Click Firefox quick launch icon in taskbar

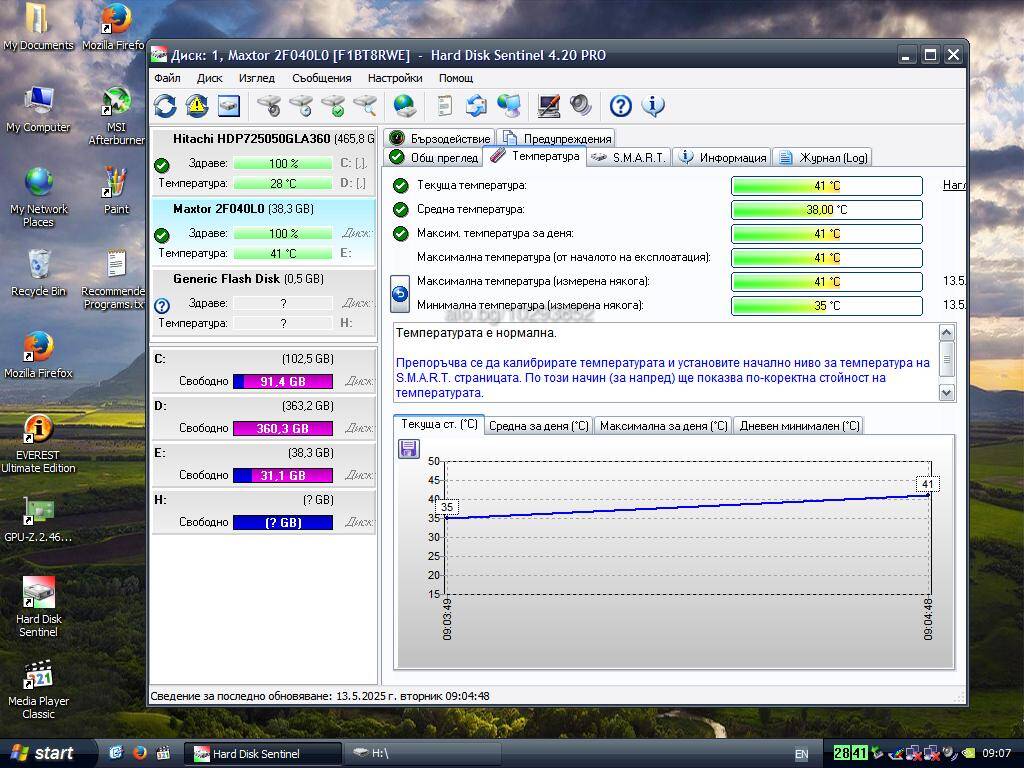(140, 753)
